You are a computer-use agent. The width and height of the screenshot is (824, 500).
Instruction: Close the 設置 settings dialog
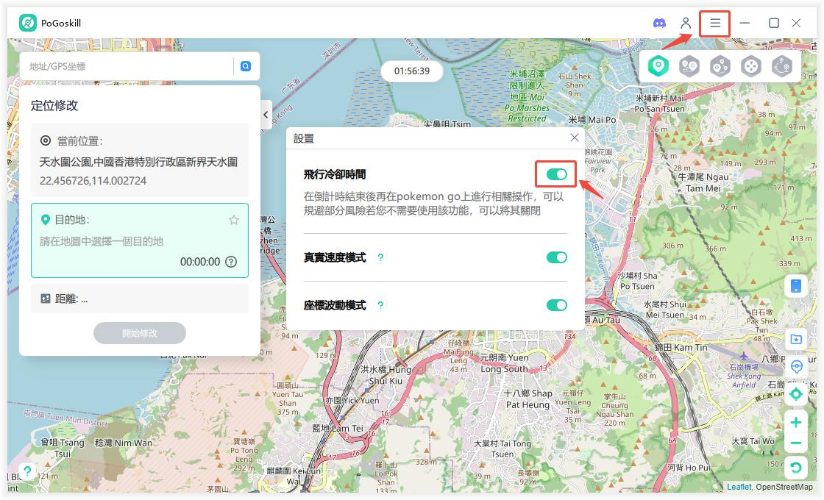pyautogui.click(x=574, y=138)
